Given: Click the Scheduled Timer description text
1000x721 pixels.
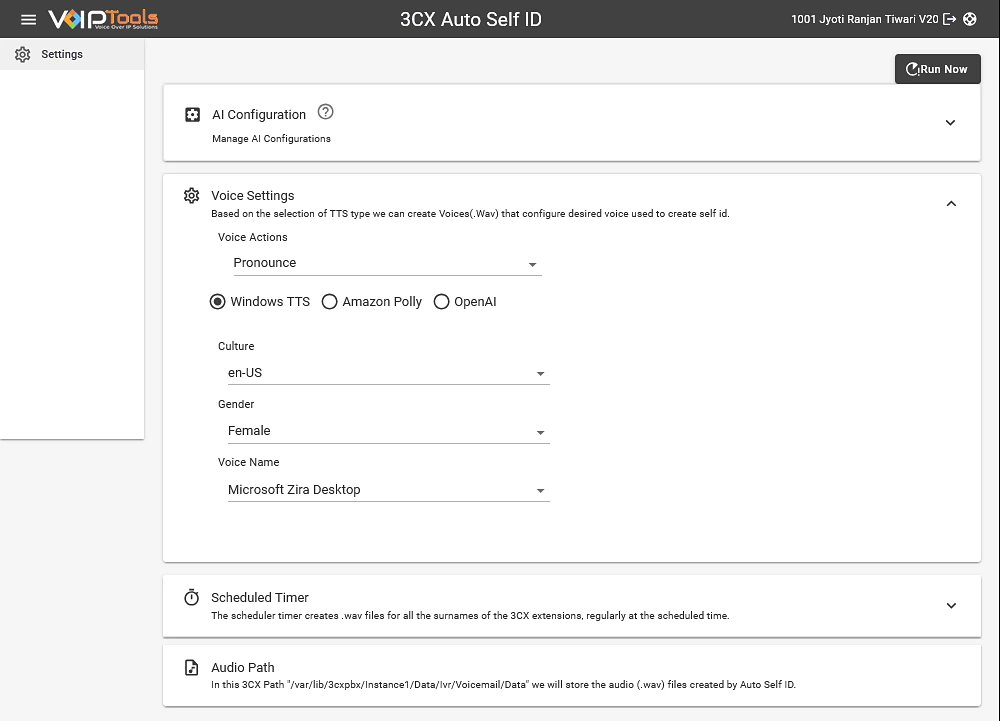Looking at the screenshot, I should [x=470, y=616].
